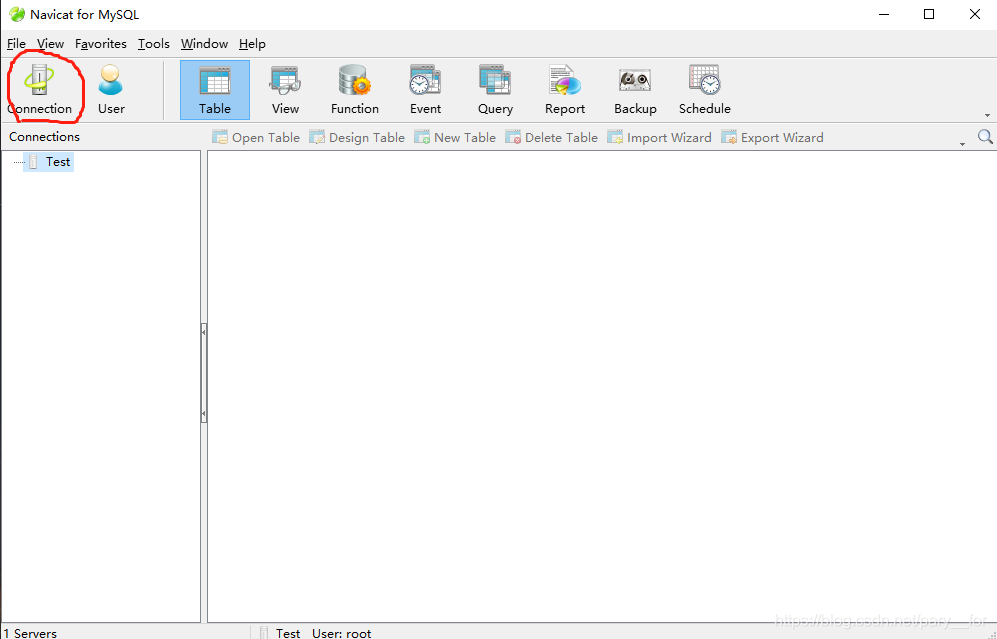Click the search magnifier icon
This screenshot has width=997, height=639.
pyautogui.click(x=985, y=137)
